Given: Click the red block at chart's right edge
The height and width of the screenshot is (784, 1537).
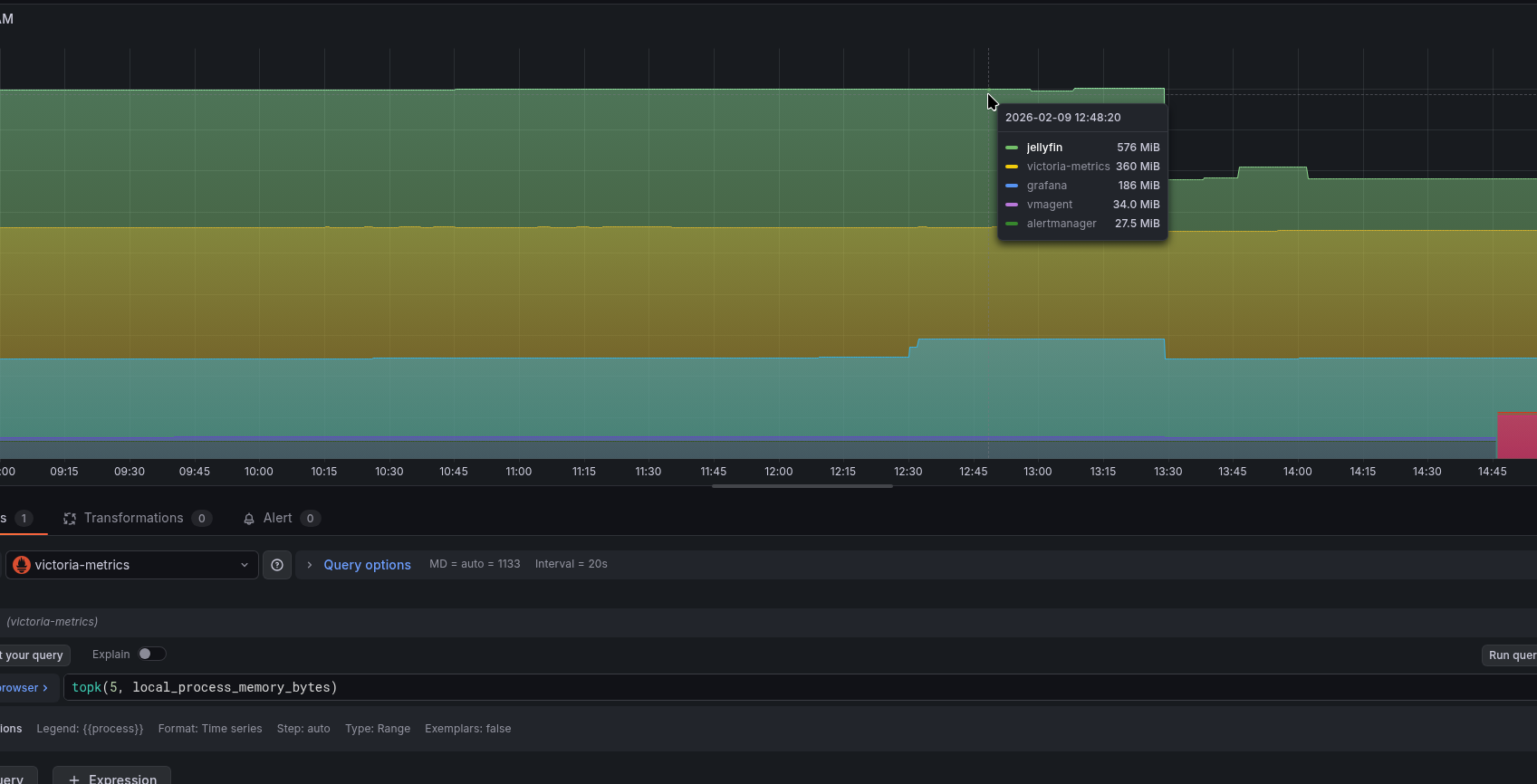Looking at the screenshot, I should (x=1516, y=435).
